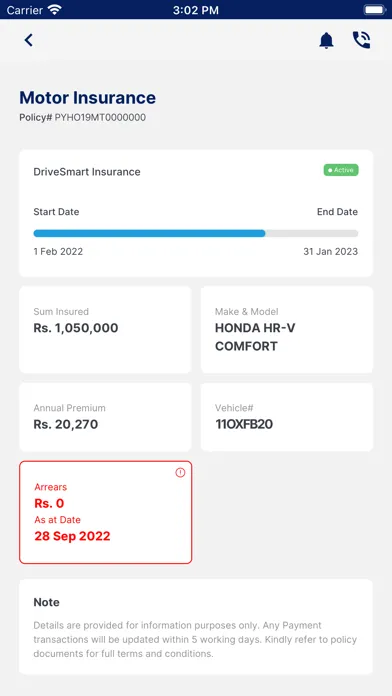Tap the Vehicle# 11OXFB20 card
This screenshot has height=696, width=392.
point(287,417)
